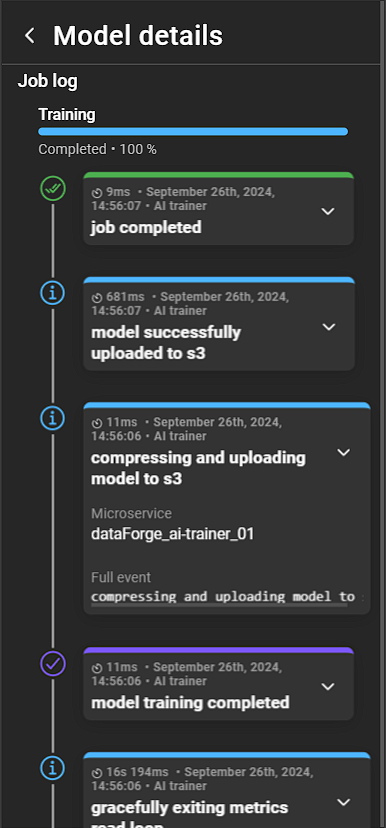
Task: Click the Training progress bar
Action: click(193, 131)
